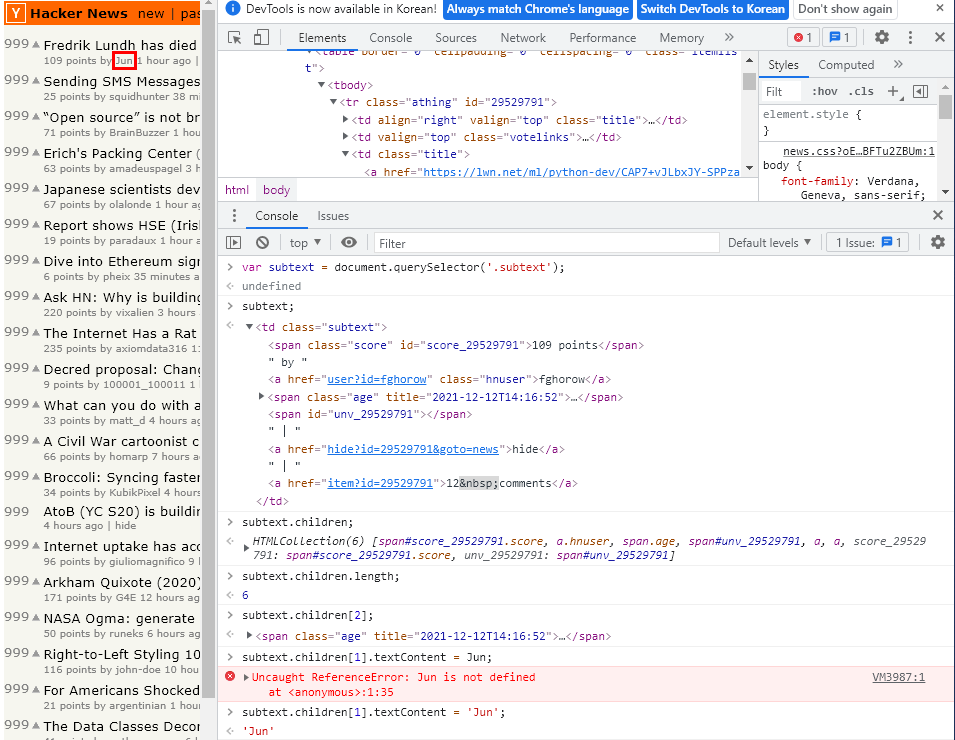The width and height of the screenshot is (955, 740).
Task: Create a live expression eye icon
Action: point(348,242)
